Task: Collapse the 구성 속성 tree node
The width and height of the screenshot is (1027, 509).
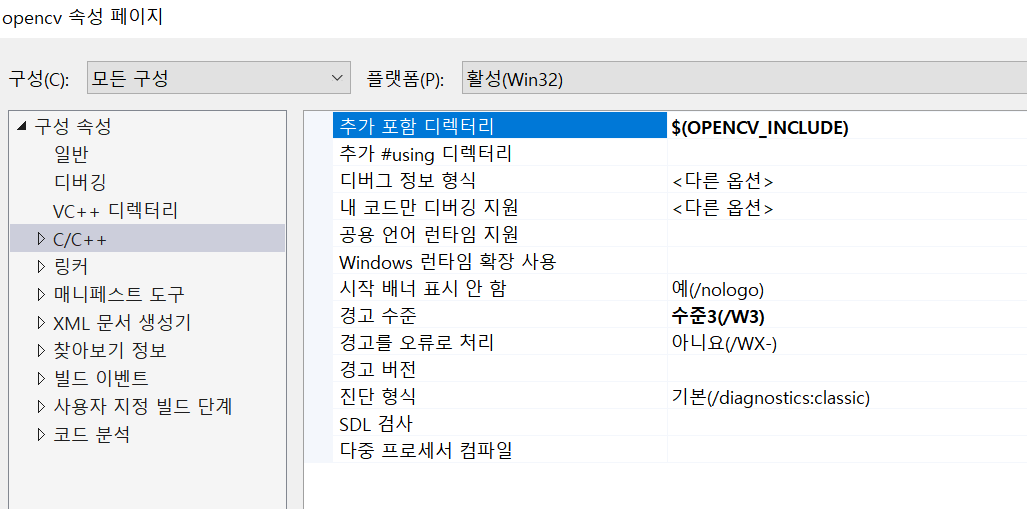Action: (x=22, y=126)
